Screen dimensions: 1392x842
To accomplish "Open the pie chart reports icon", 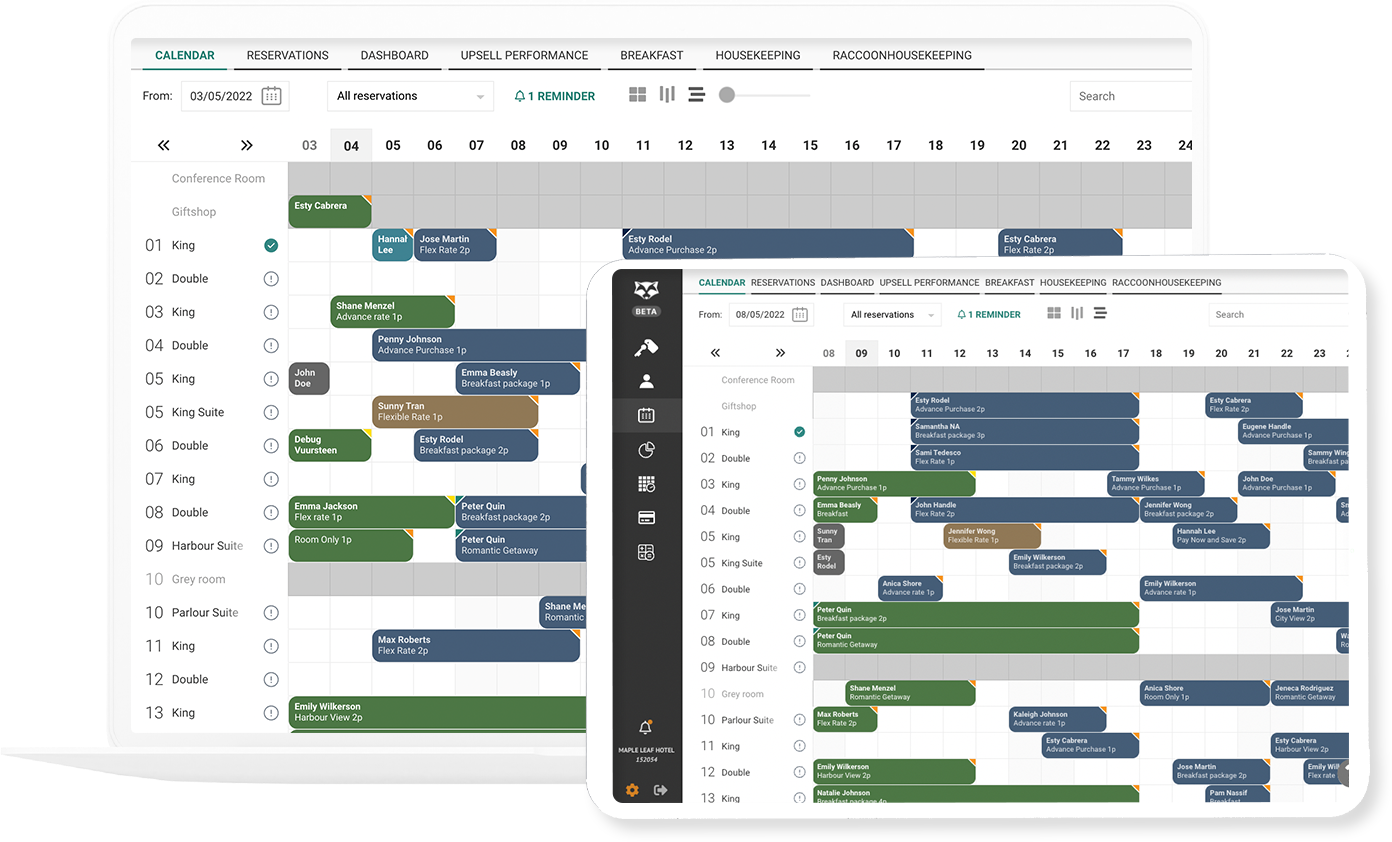I will click(x=647, y=450).
